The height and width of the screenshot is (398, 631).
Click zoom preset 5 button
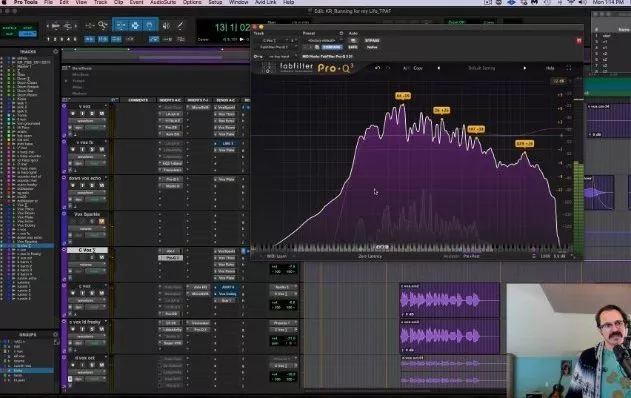pyautogui.click(x=74, y=39)
